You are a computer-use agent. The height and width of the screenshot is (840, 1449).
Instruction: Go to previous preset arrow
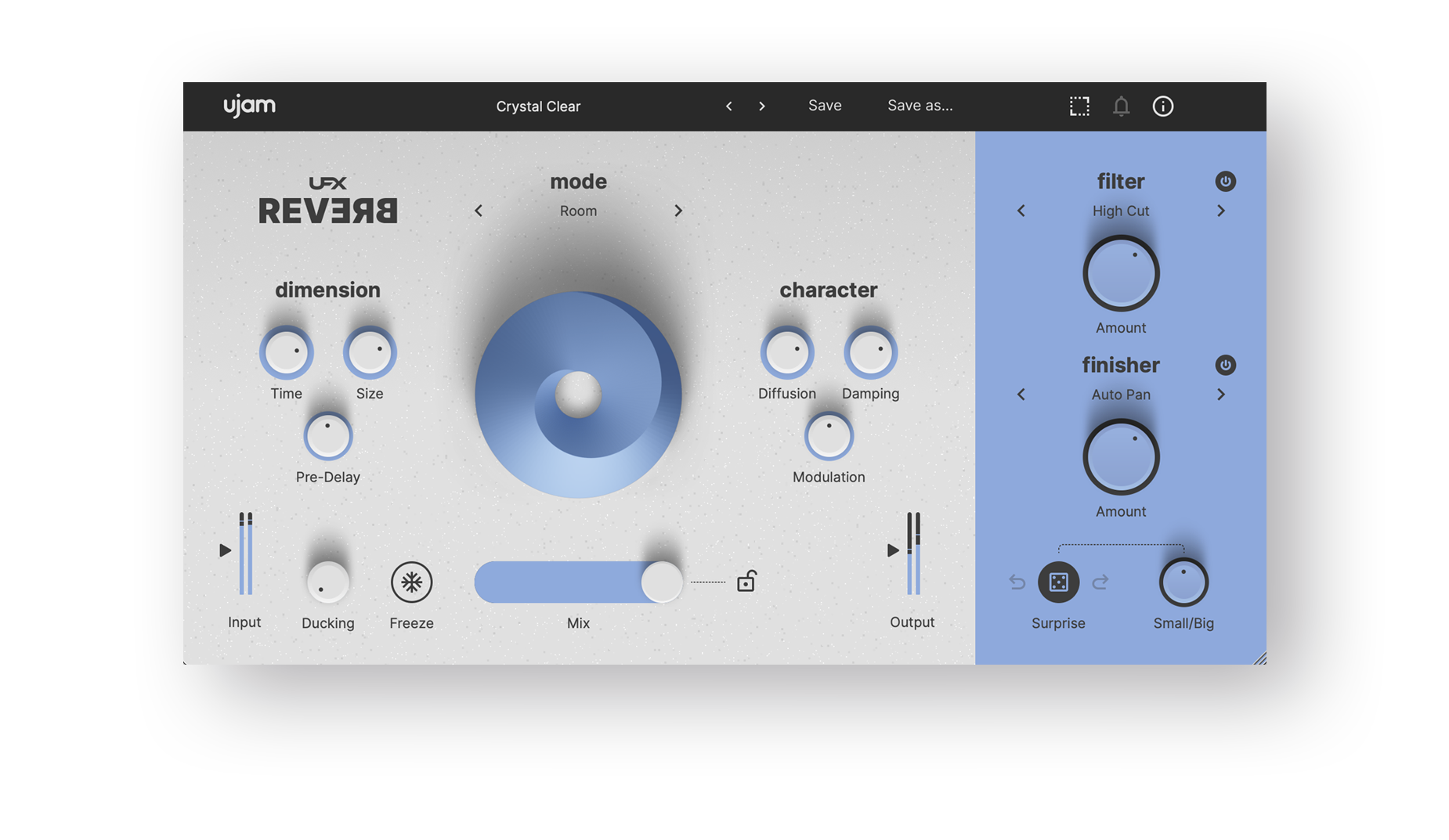(x=728, y=106)
